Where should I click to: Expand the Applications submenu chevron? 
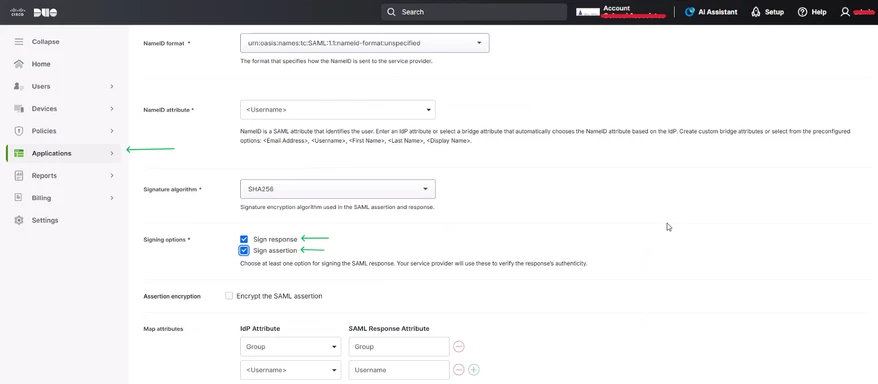112,153
